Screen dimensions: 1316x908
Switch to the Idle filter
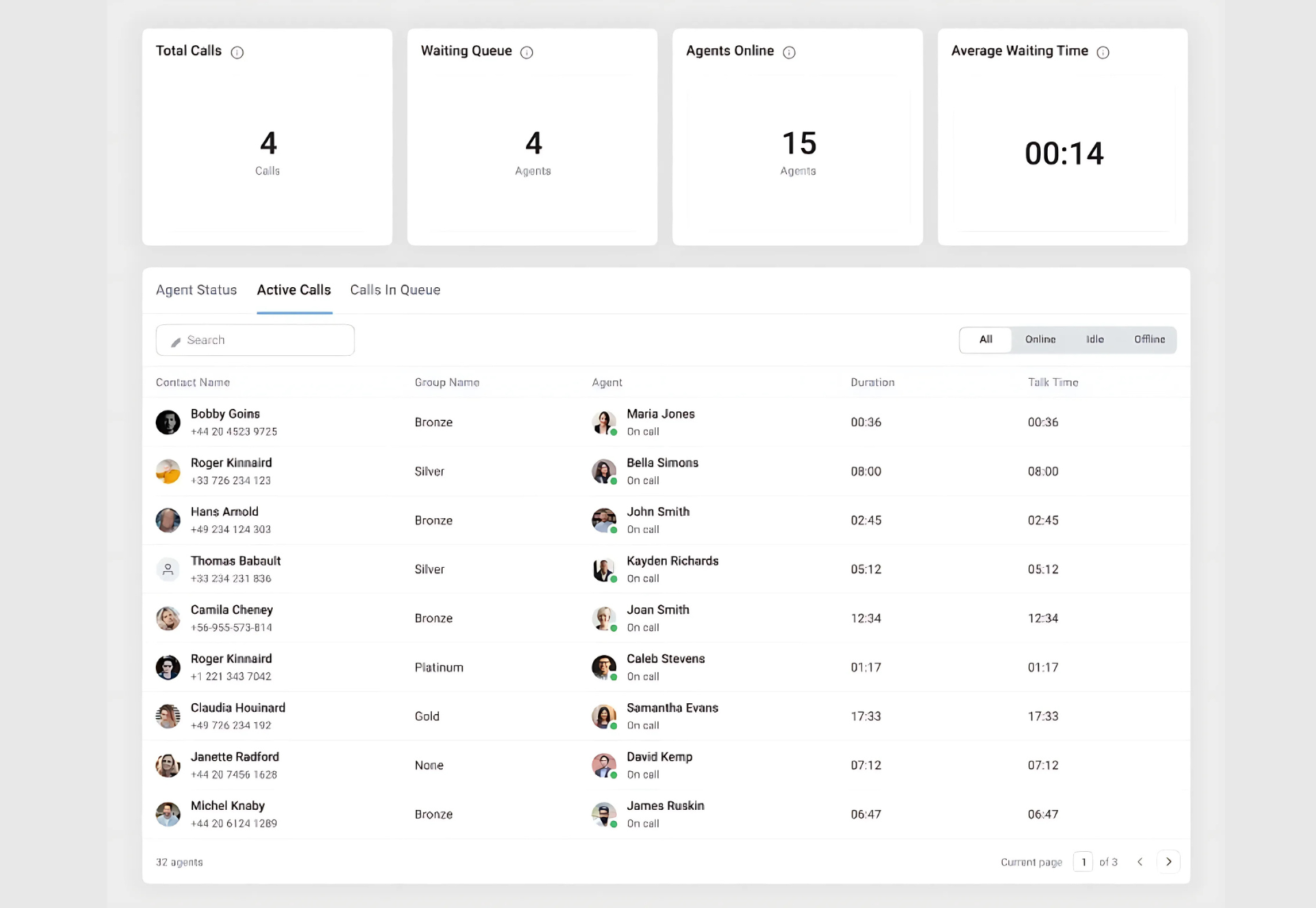pos(1095,339)
